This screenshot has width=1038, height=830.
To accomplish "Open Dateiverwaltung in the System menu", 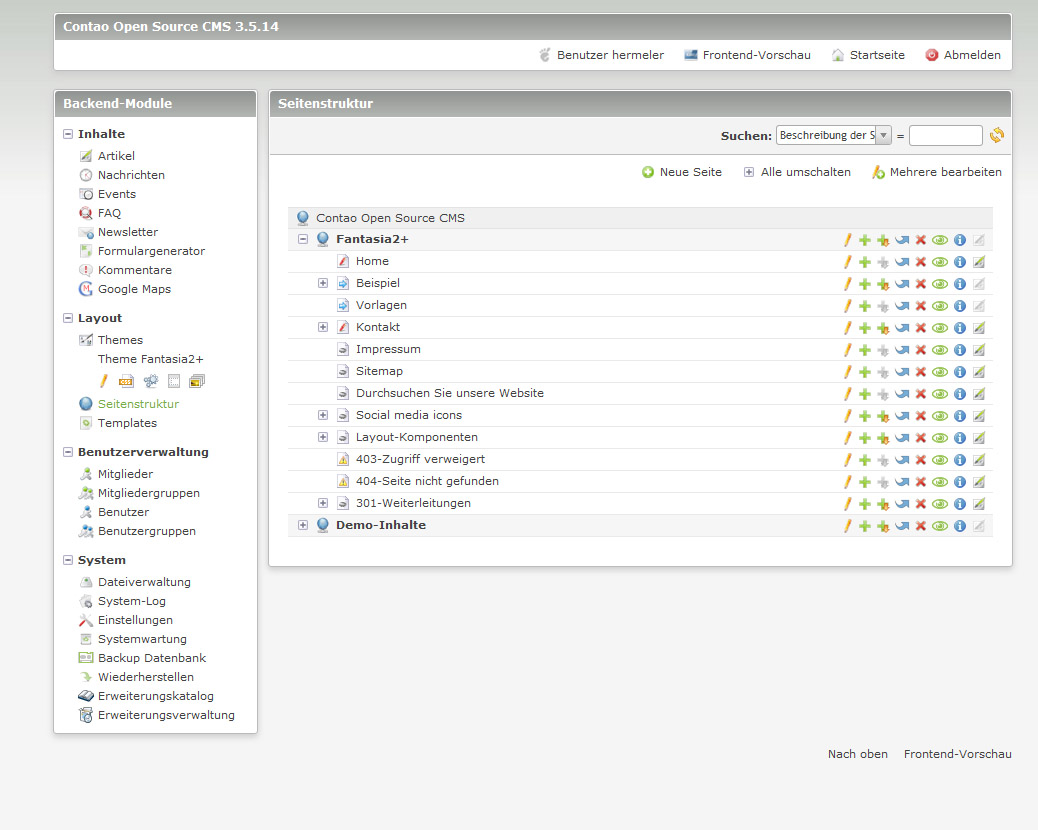I will pyautogui.click(x=144, y=582).
